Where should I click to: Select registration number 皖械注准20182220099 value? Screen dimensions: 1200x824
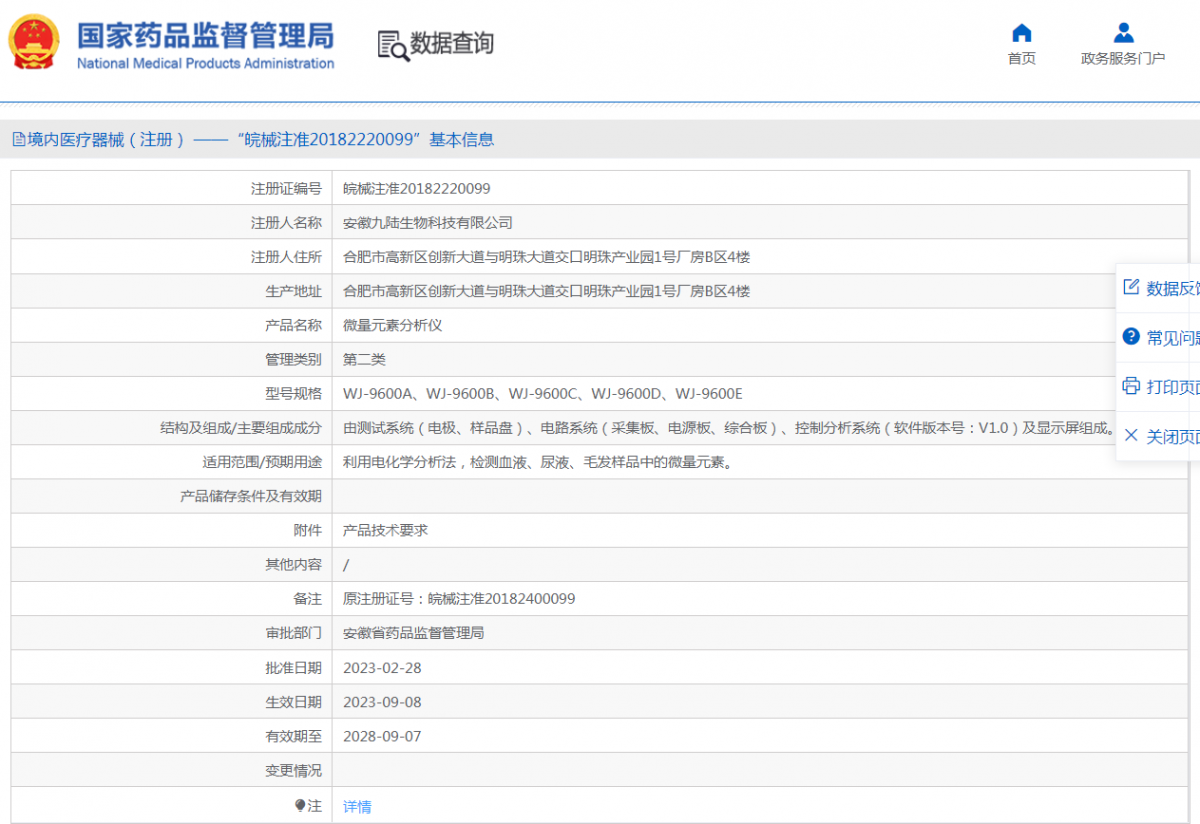pos(417,188)
